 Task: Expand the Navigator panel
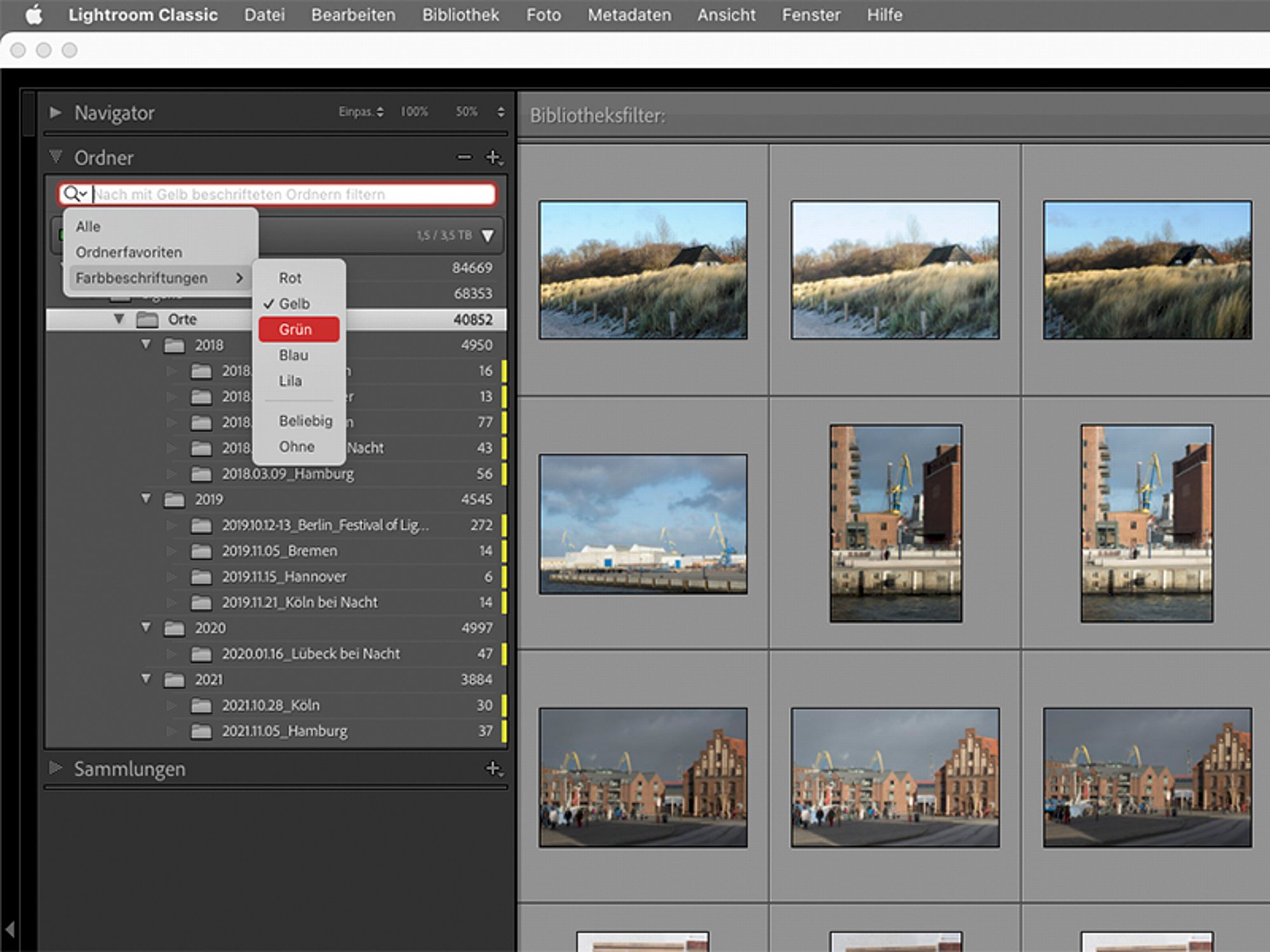tap(56, 112)
